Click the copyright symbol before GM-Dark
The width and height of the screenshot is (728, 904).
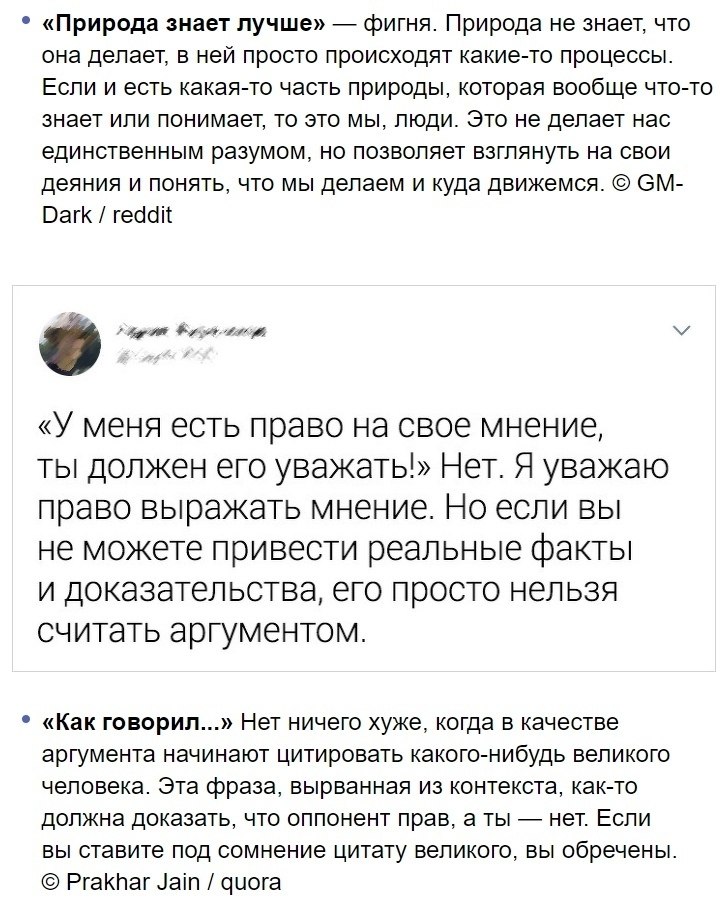click(616, 183)
